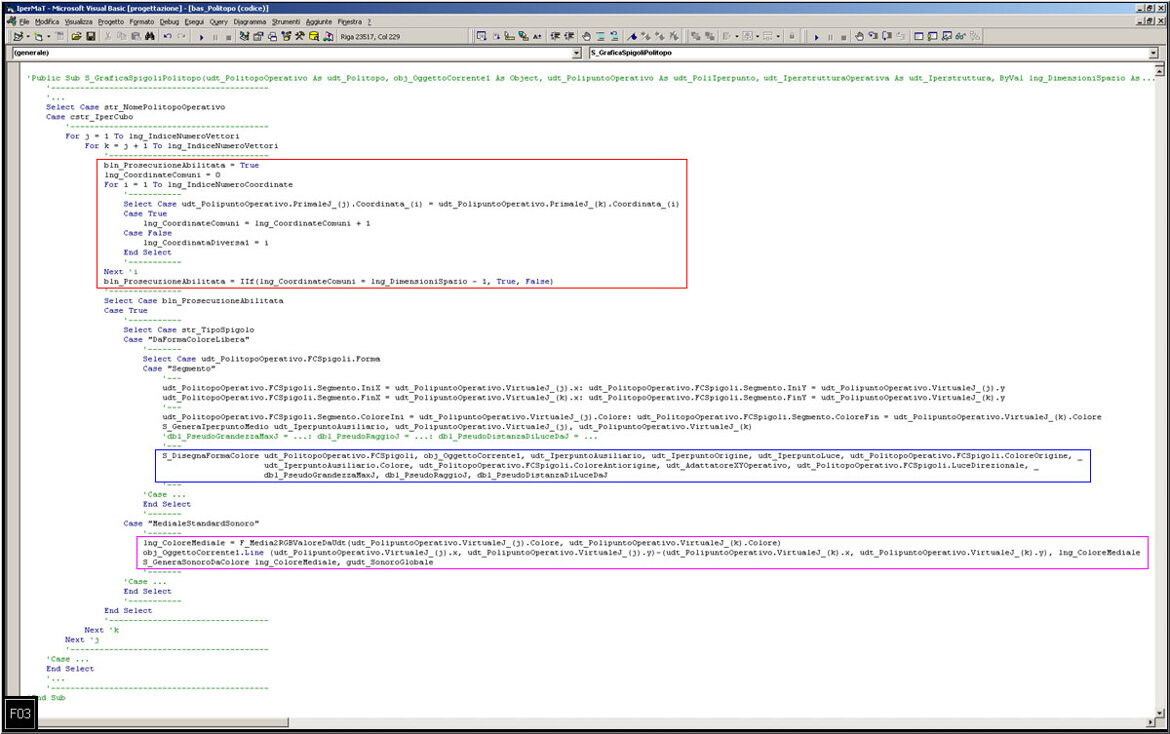Click the Open project folder icon
Screen dimensions: 1170x734
pyautogui.click(x=77, y=36)
